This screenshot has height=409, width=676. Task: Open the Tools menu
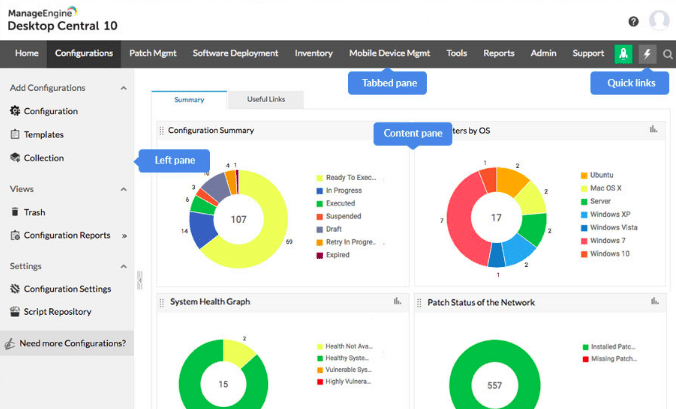(x=457, y=53)
